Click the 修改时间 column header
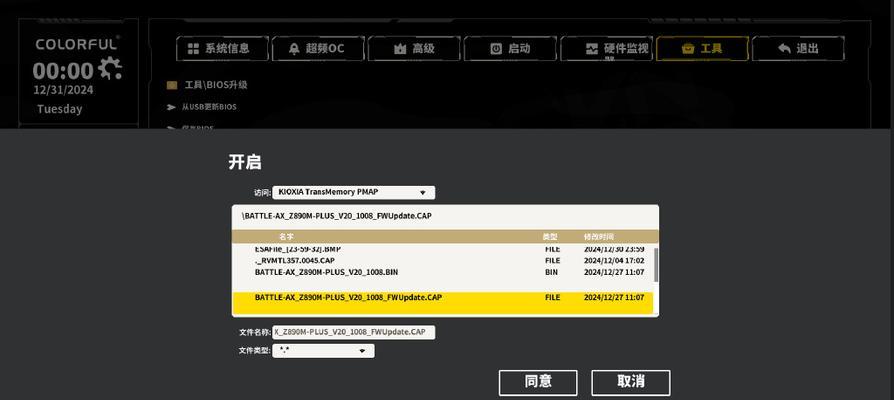894x400 pixels. [599, 236]
